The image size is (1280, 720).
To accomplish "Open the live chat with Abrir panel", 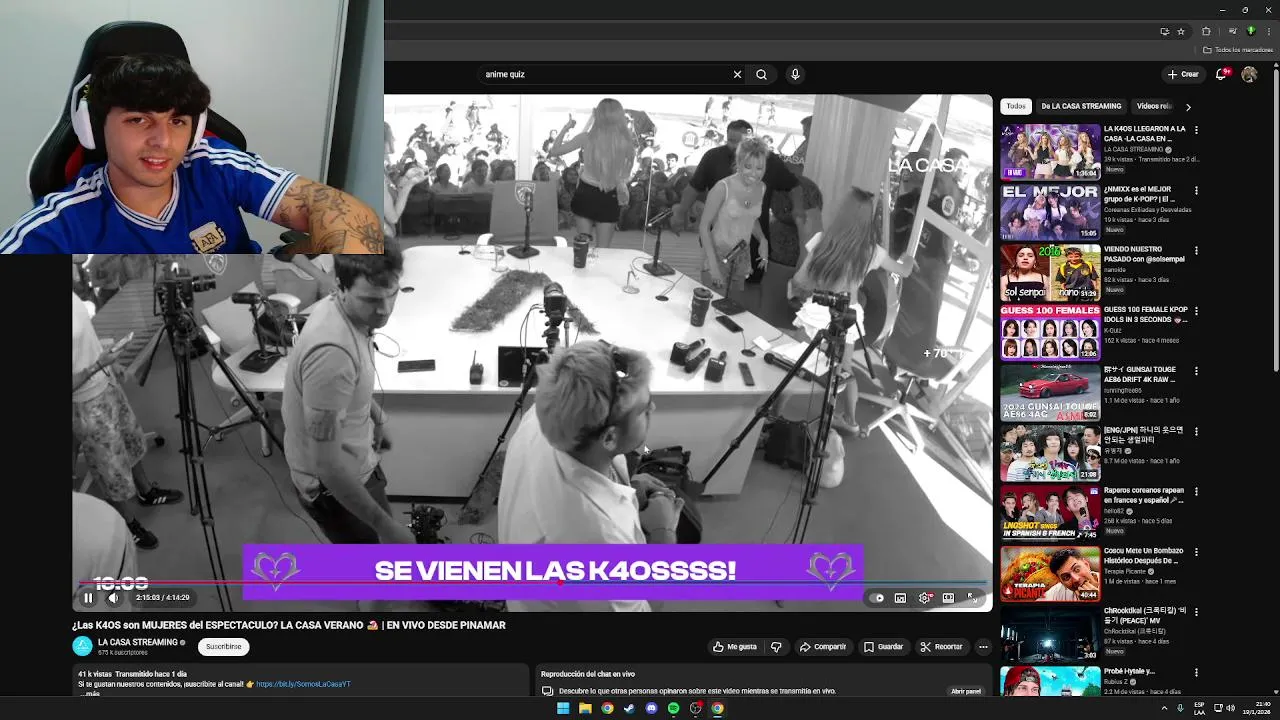I will click(966, 691).
